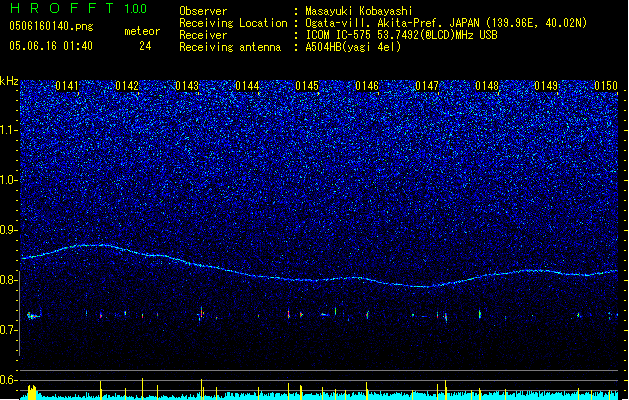Click the HROFFT 1.0.0 title text
This screenshot has width=629, height=400.
79,8
